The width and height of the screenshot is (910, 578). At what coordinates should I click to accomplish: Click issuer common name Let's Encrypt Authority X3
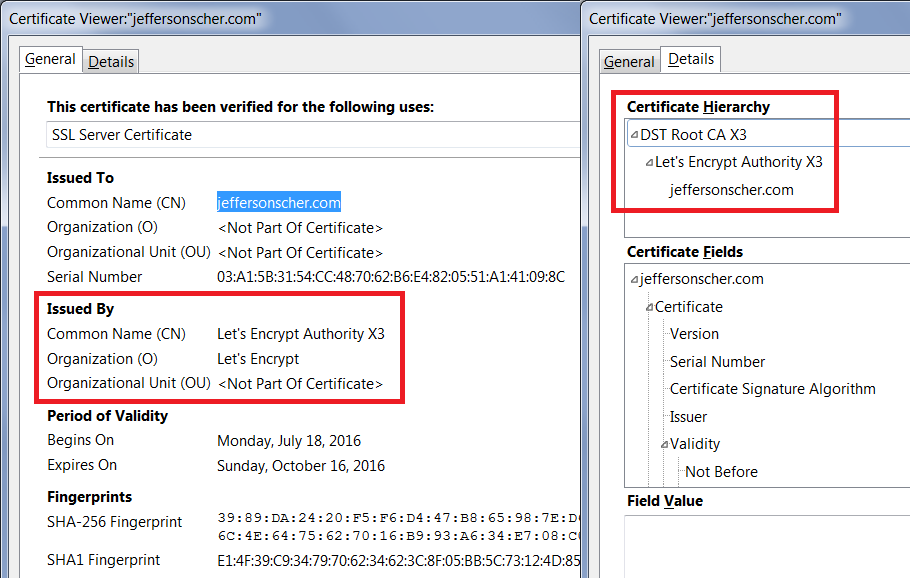click(301, 334)
